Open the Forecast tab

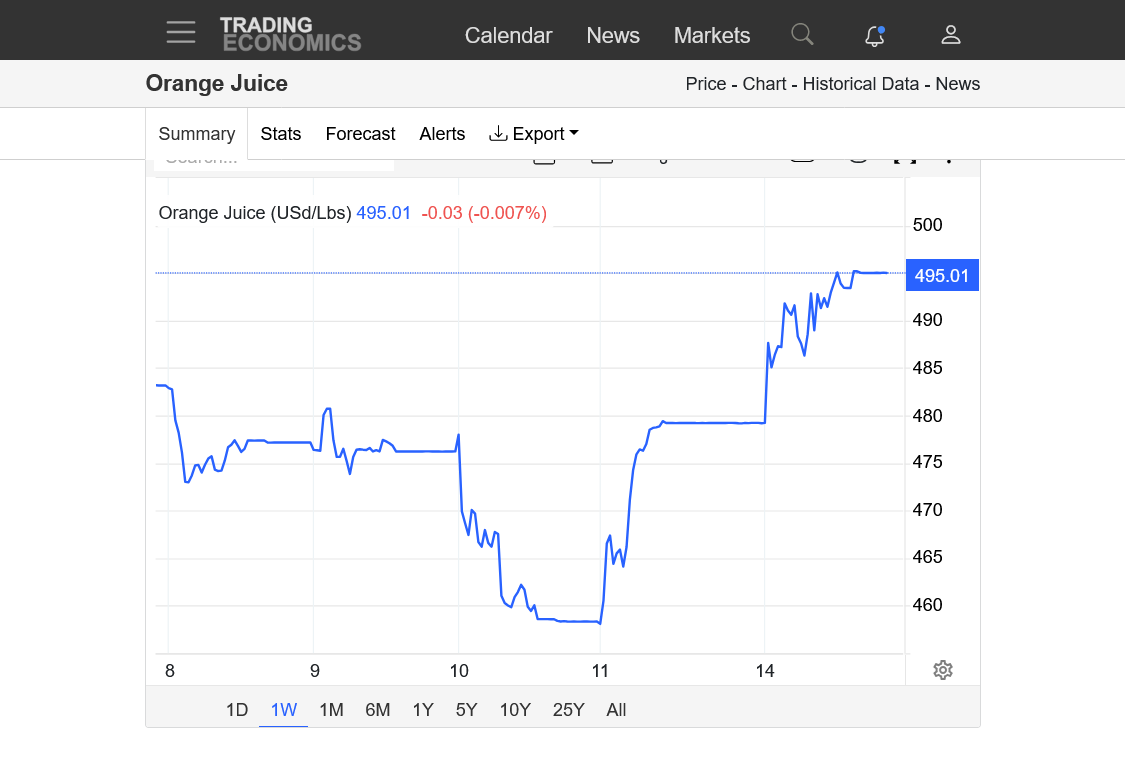[x=360, y=134]
